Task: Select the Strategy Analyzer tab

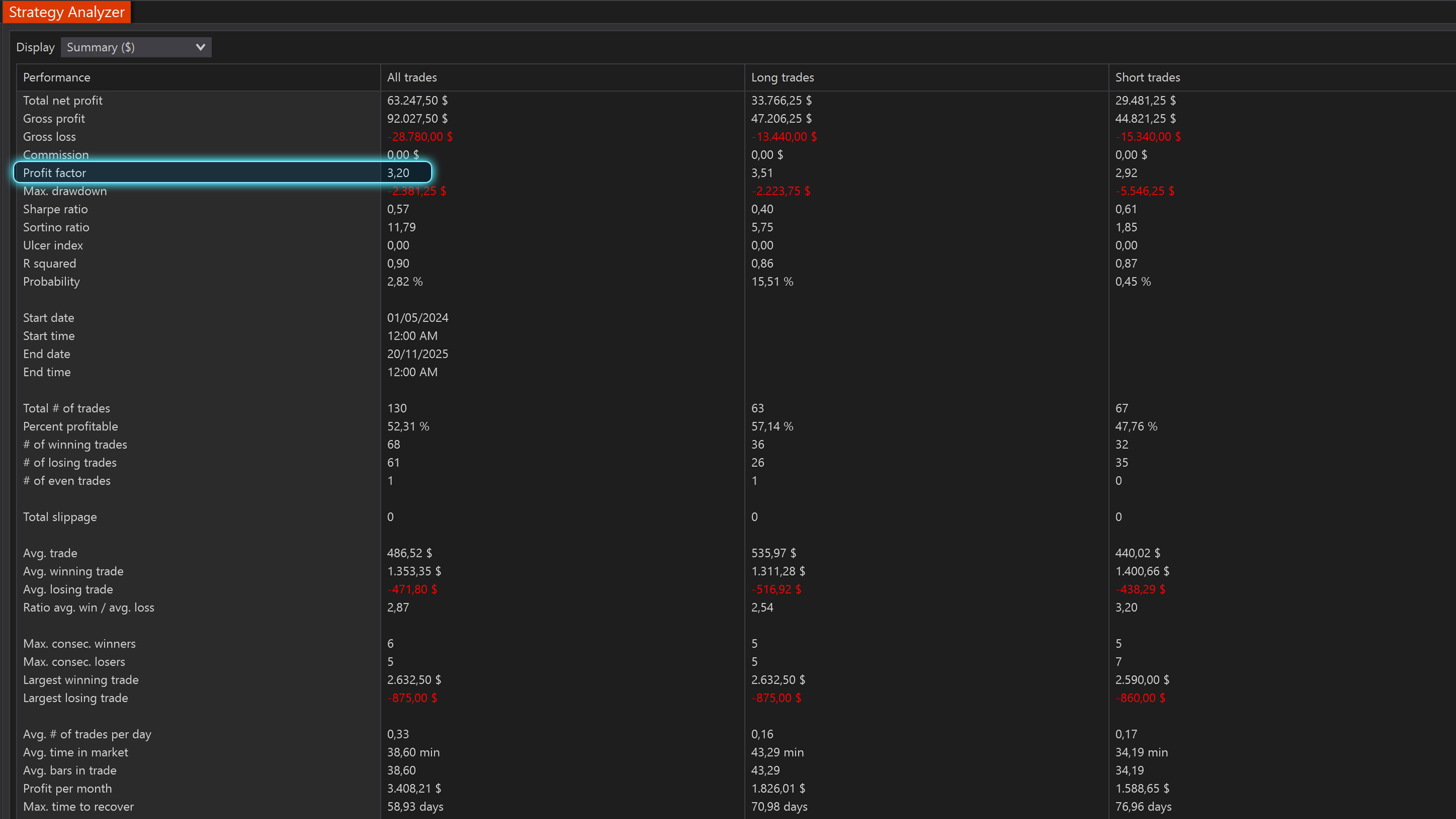Action: 67,12
